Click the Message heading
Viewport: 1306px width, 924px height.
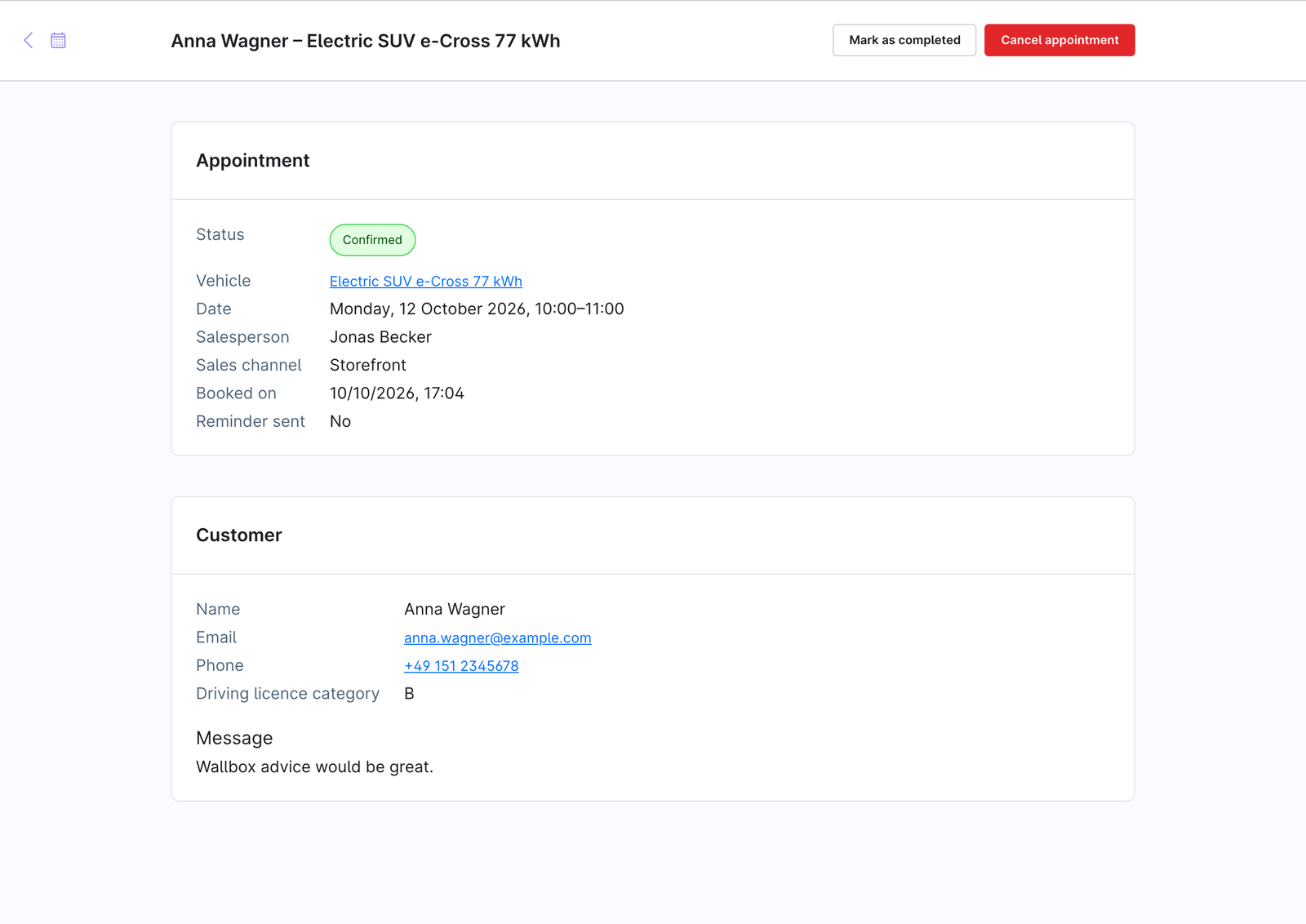click(x=234, y=739)
